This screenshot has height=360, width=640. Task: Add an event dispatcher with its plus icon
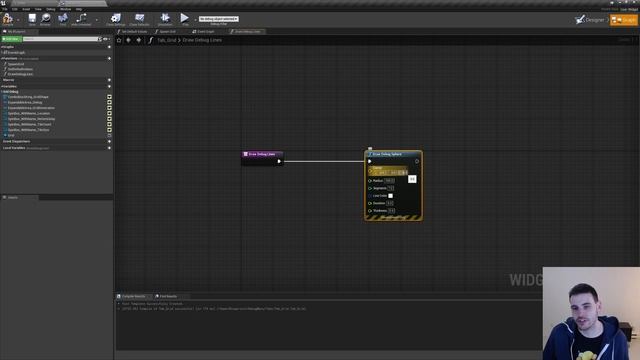pos(109,141)
